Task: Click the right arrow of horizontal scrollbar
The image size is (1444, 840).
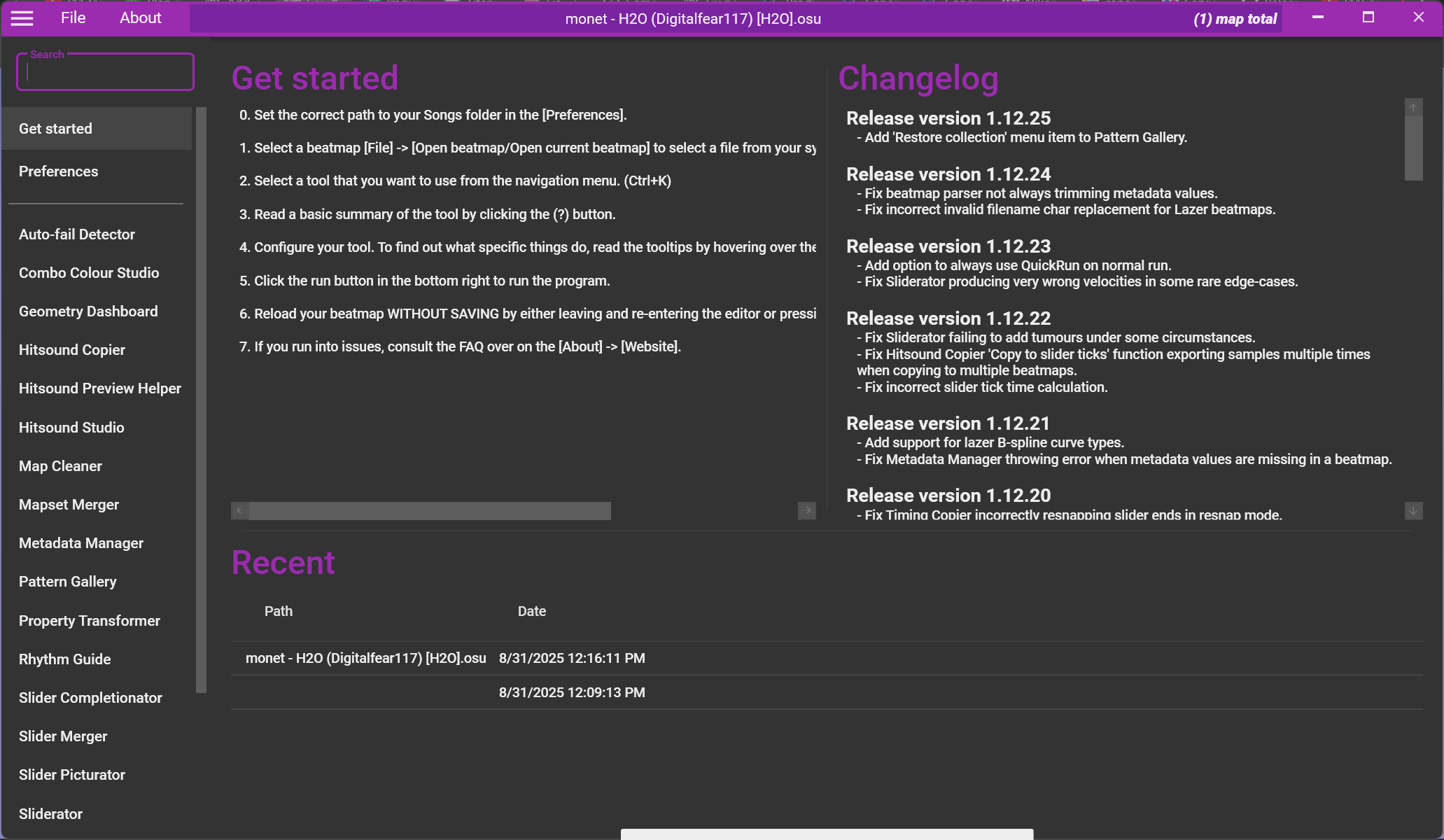Action: pos(806,511)
